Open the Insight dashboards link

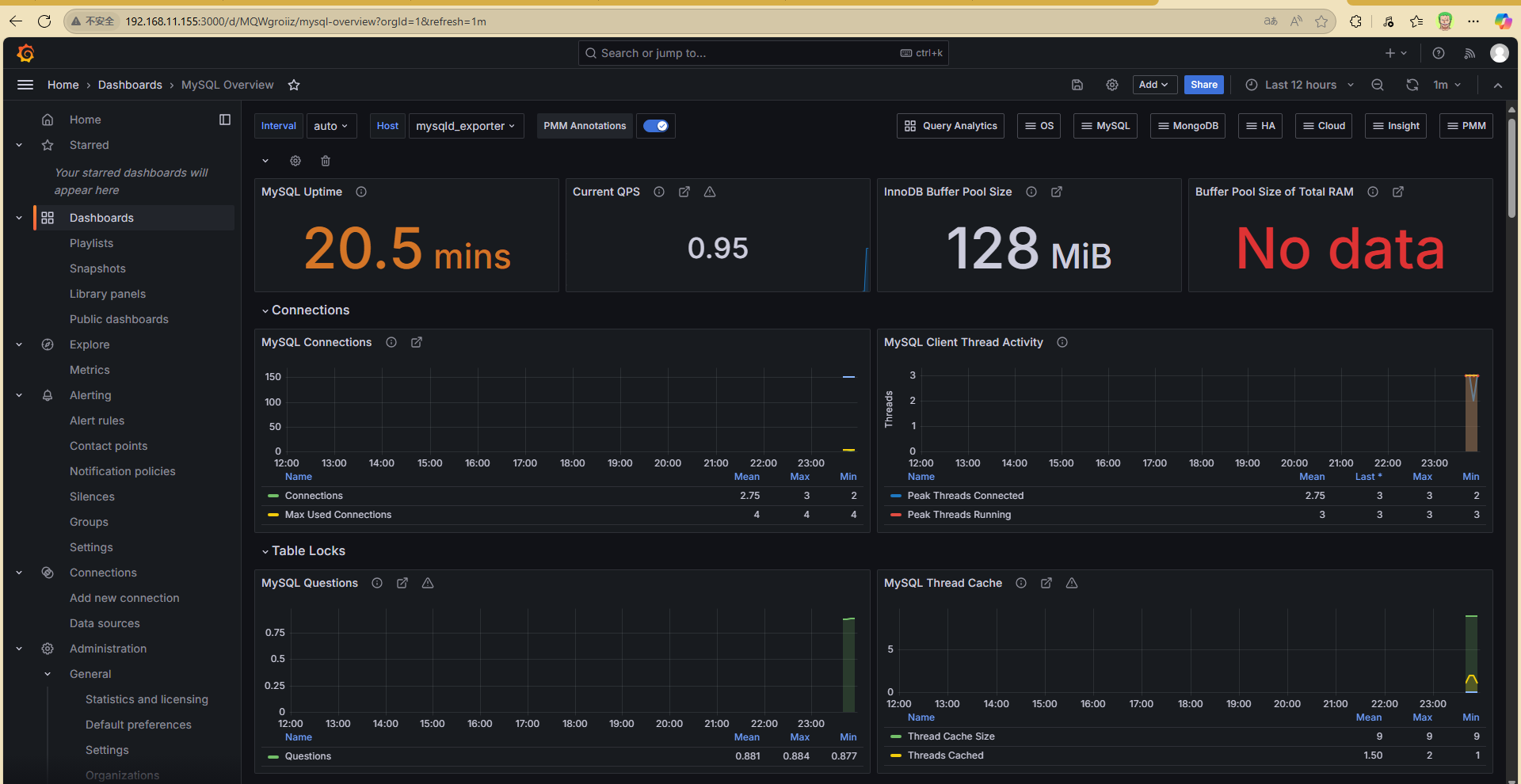pos(1396,126)
